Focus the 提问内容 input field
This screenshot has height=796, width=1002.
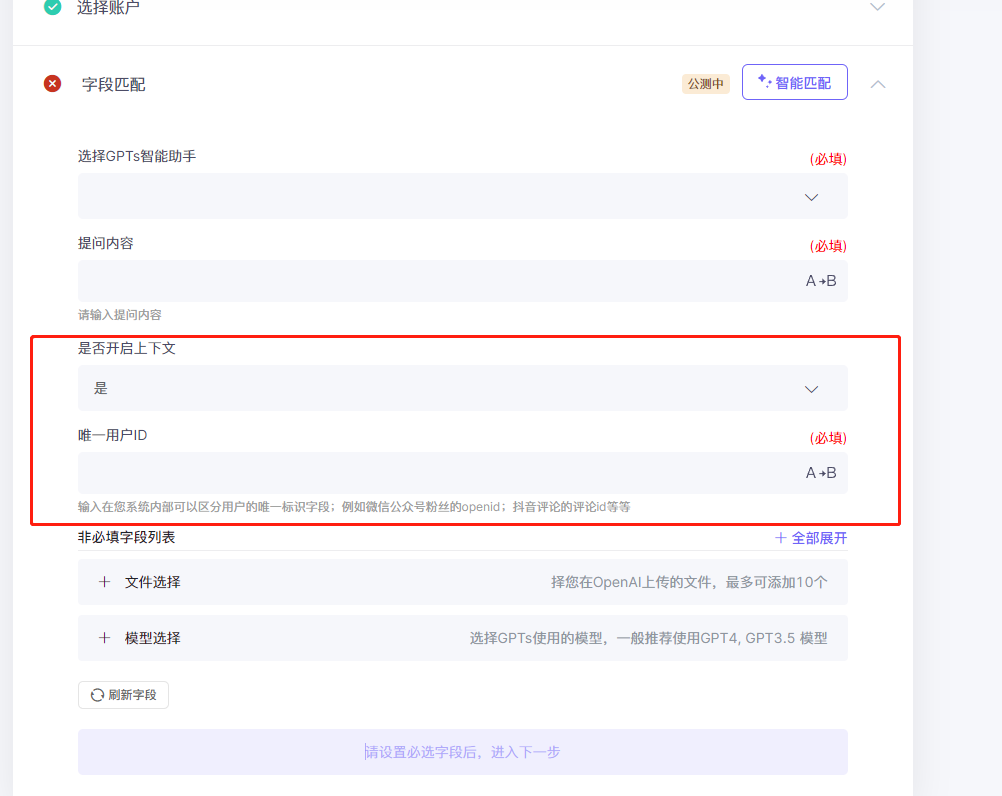[463, 281]
